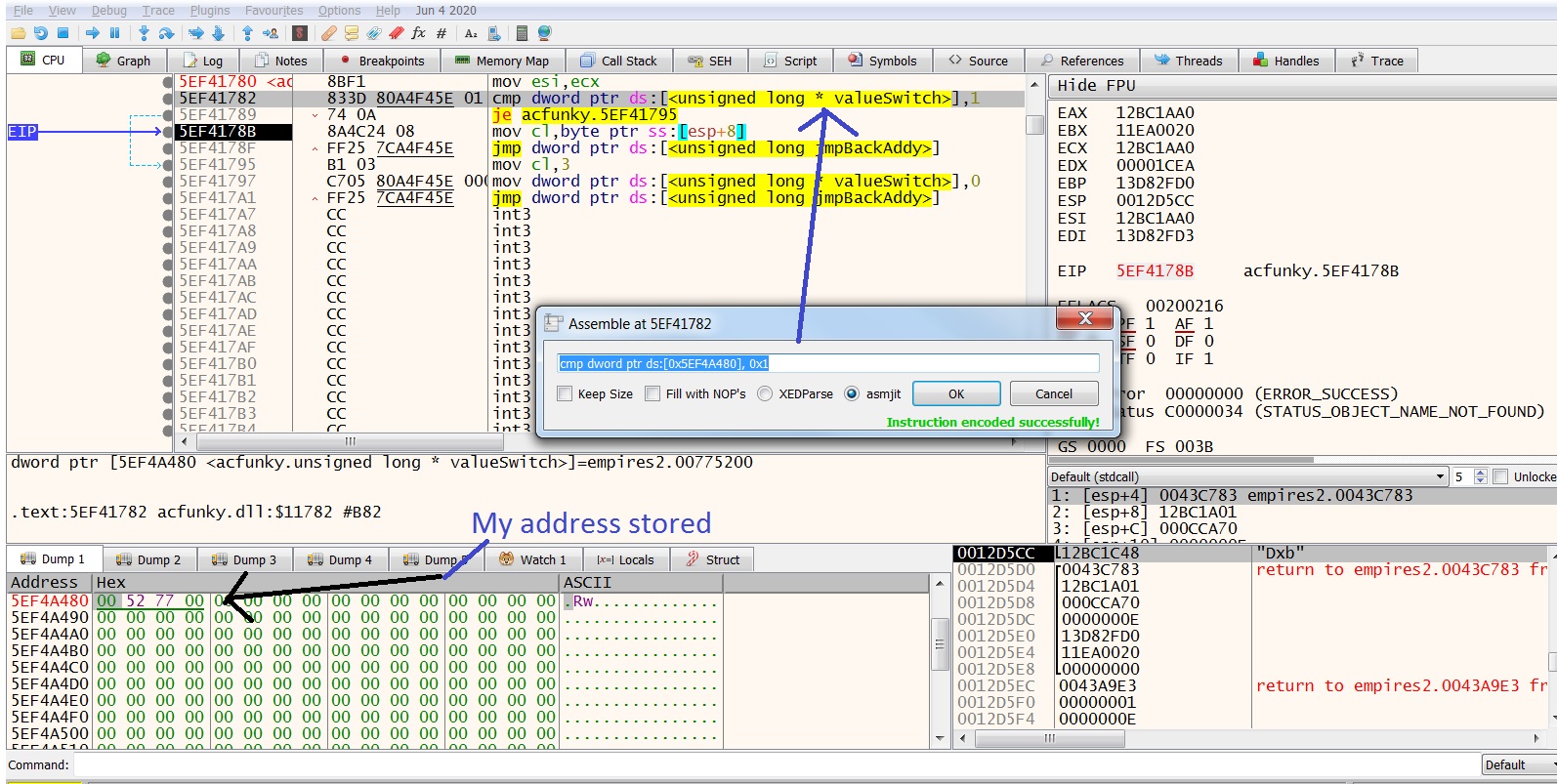
Task: Click the assemble instruction text field
Action: [827, 363]
